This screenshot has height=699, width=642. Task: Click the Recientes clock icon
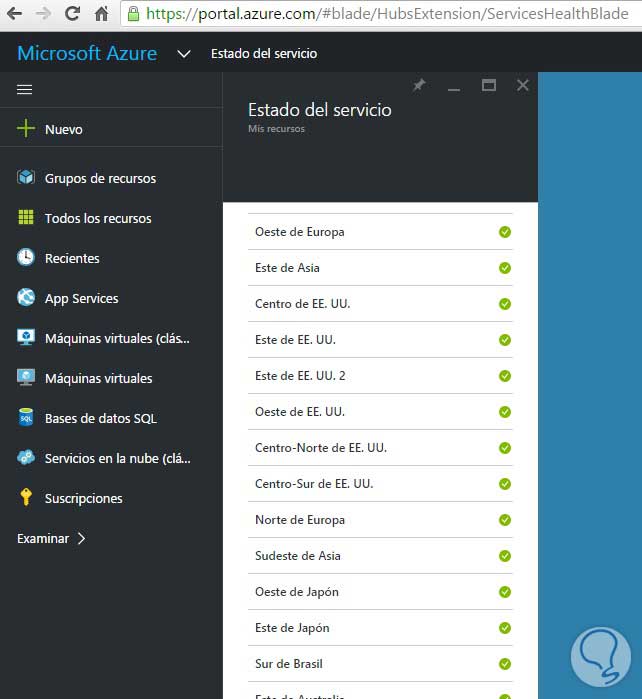coord(26,258)
